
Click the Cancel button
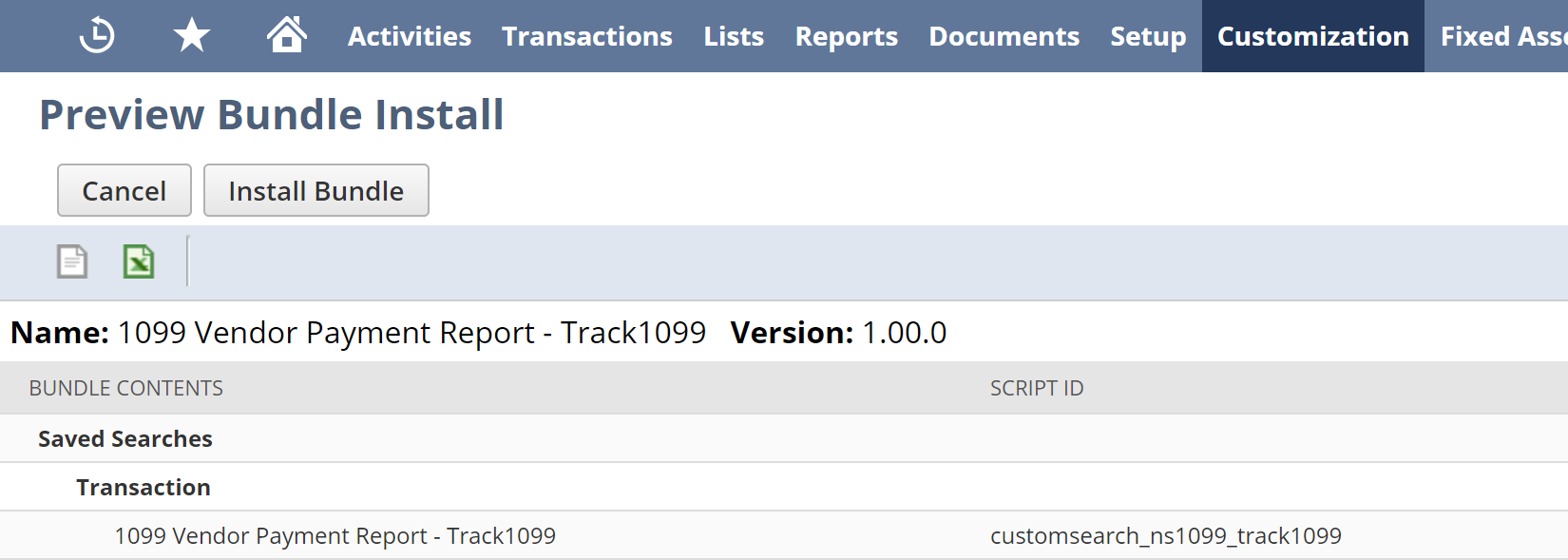click(124, 190)
